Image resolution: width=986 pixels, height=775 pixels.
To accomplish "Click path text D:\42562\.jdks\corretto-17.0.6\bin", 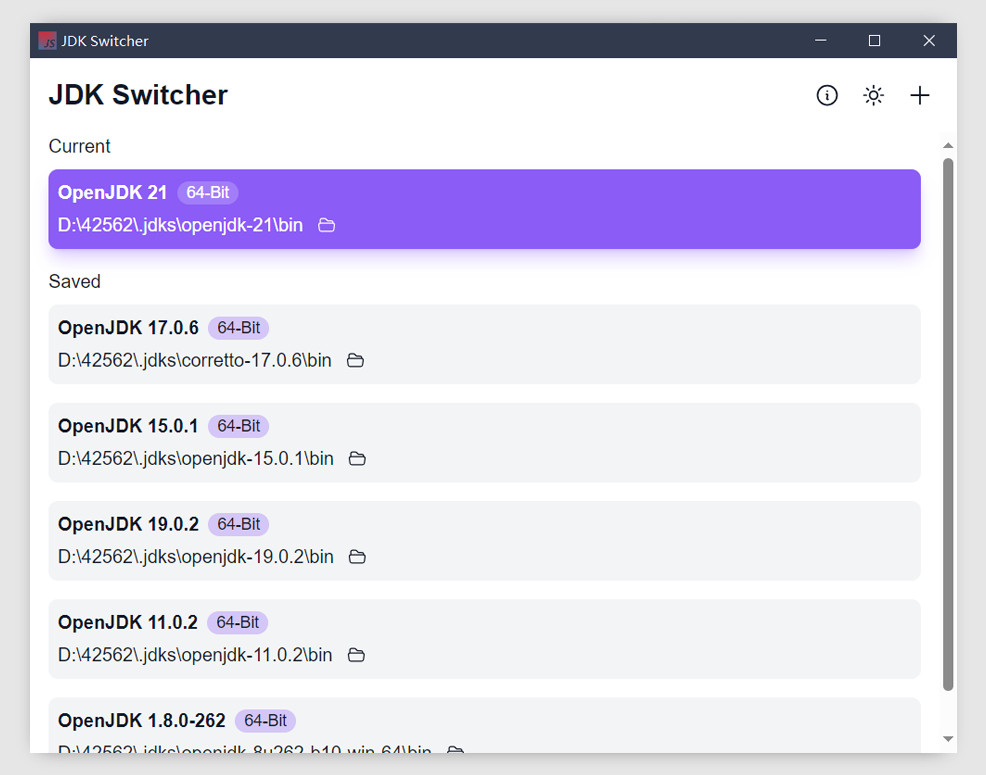I will [194, 360].
